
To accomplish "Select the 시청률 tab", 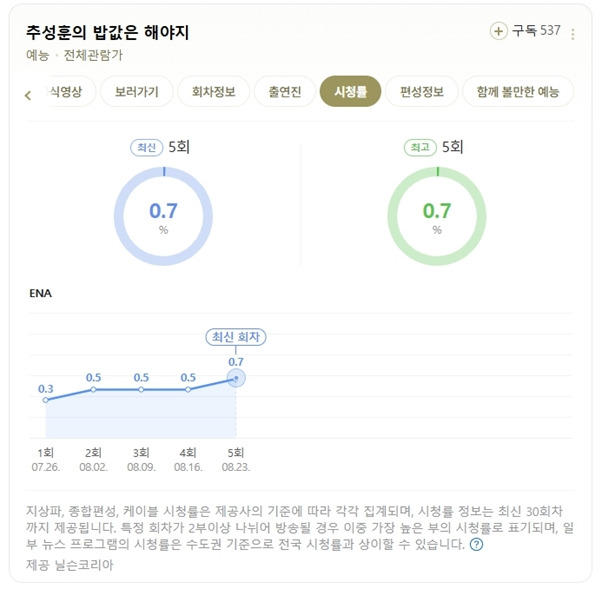I will (x=350, y=91).
